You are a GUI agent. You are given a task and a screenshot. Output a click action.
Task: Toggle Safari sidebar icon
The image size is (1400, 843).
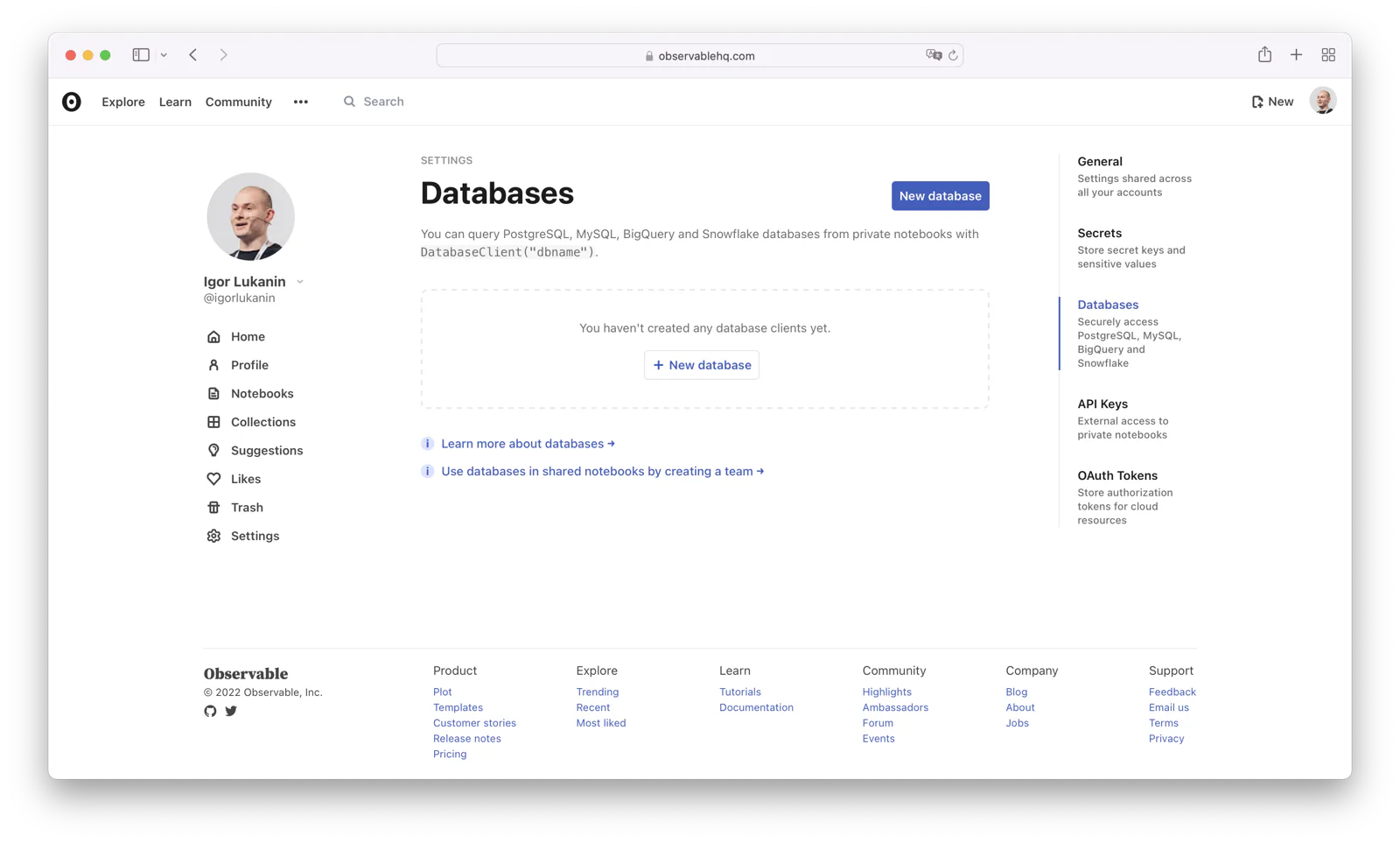click(x=141, y=54)
